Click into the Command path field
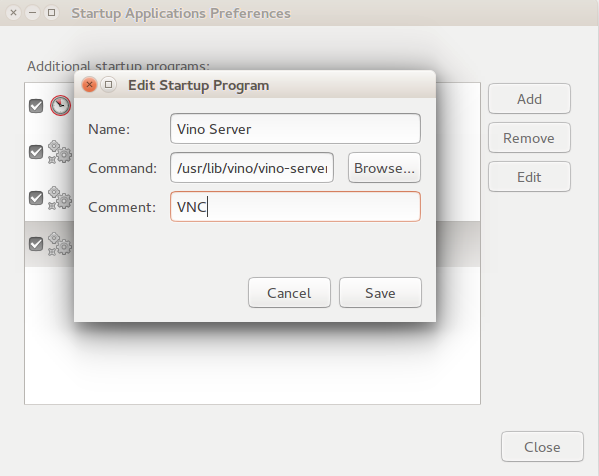This screenshot has height=476, width=599. [x=252, y=168]
